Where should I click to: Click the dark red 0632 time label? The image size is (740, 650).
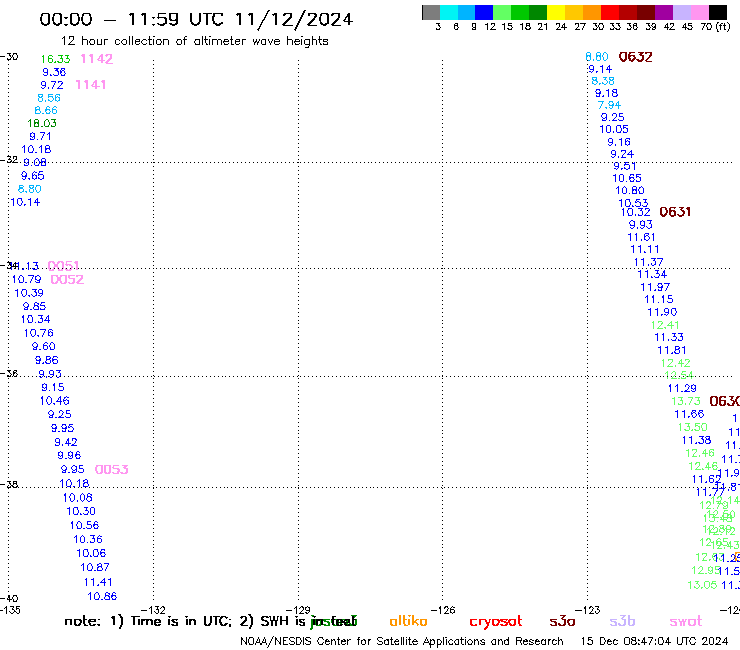tap(636, 57)
